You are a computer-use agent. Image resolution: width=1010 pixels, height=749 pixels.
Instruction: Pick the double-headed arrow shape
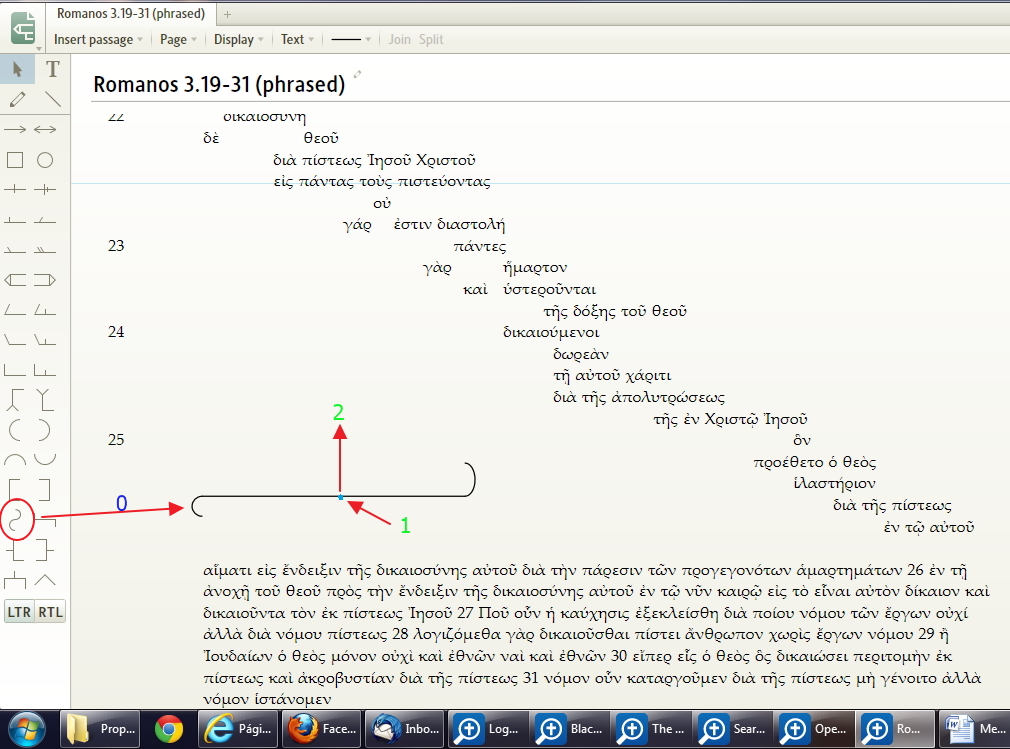coord(45,129)
